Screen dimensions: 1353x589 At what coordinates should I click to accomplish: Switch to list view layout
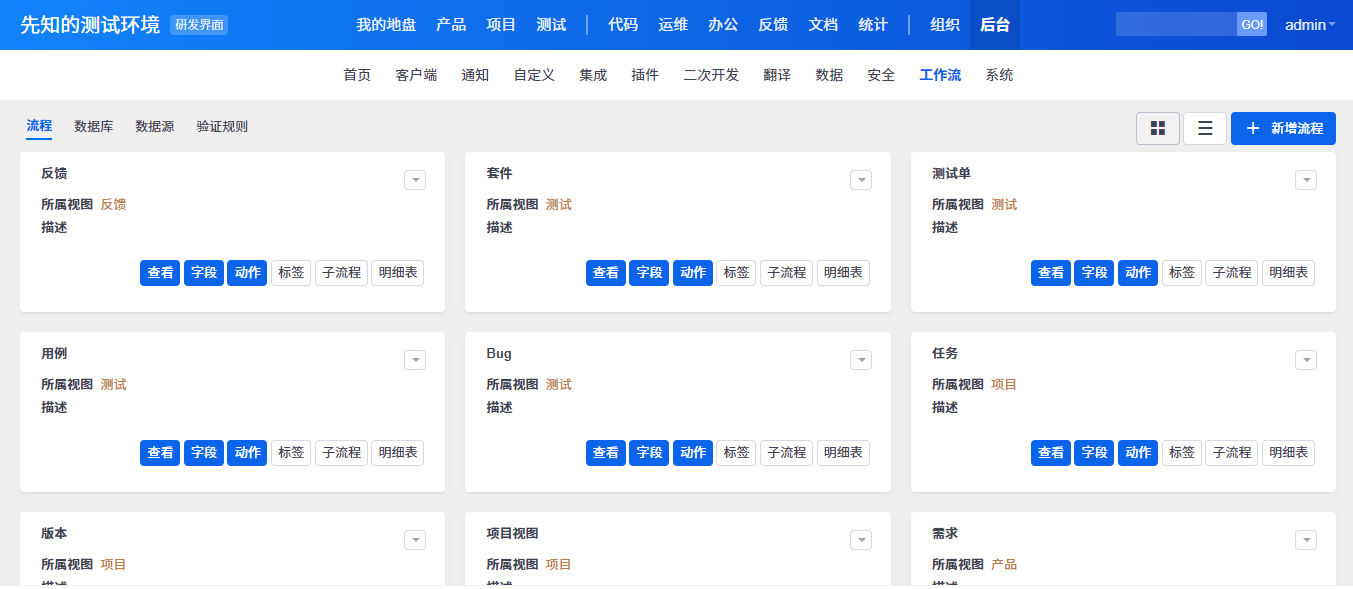1205,128
